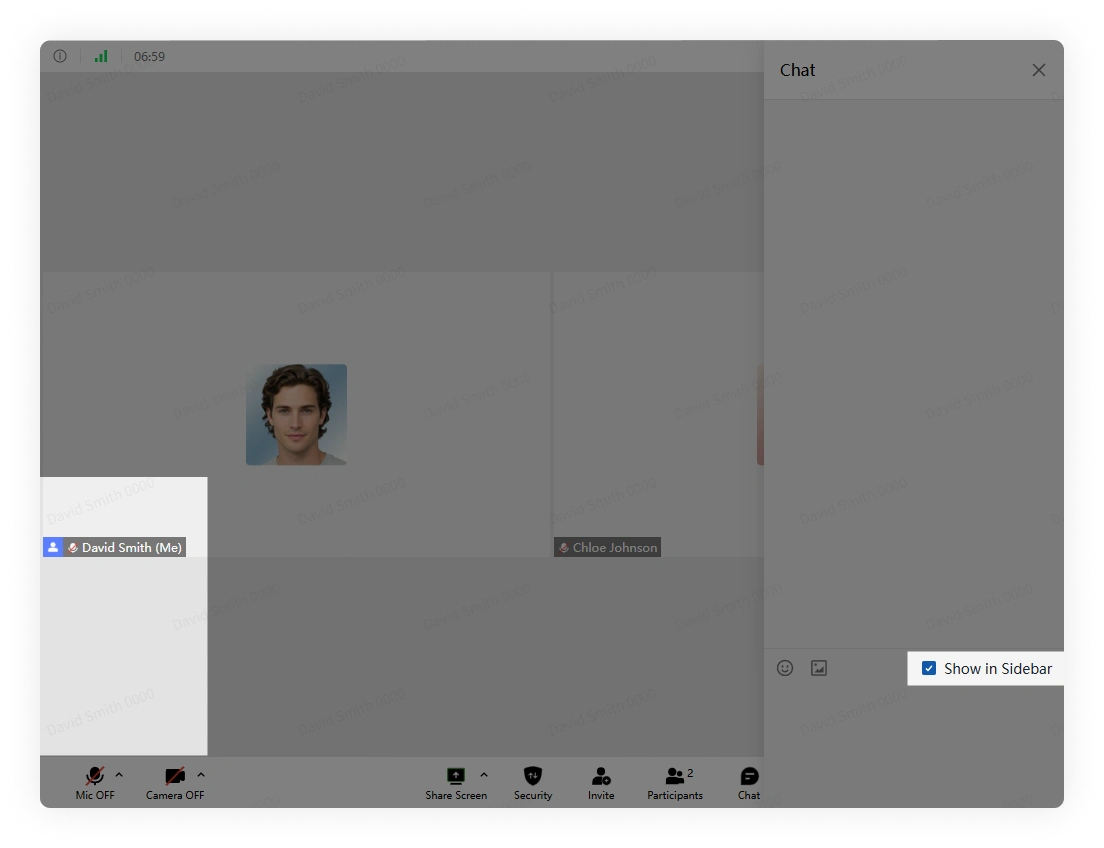
Task: Start sharing with Share Screen button
Action: click(x=456, y=783)
